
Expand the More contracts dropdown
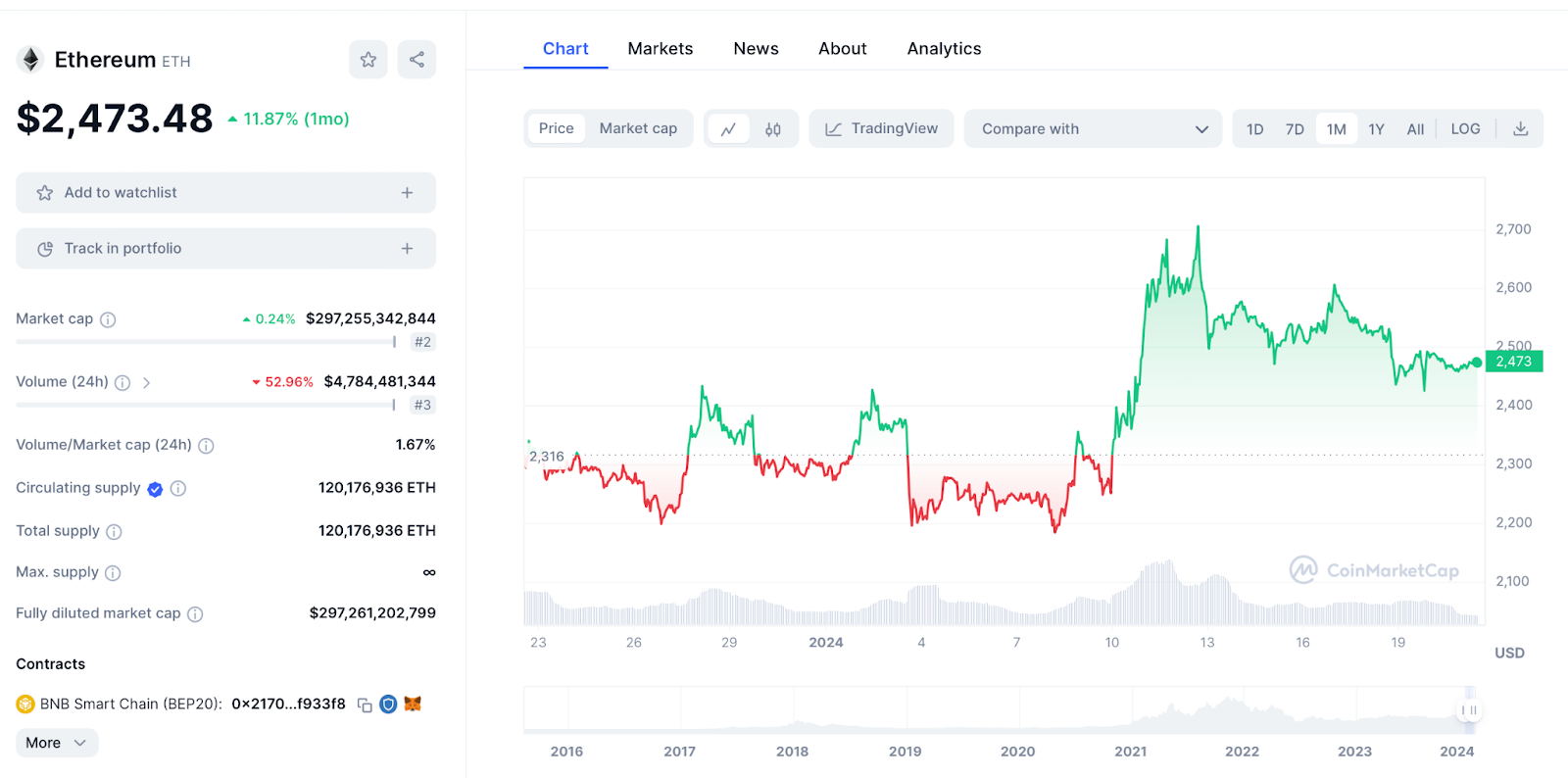pyautogui.click(x=57, y=743)
